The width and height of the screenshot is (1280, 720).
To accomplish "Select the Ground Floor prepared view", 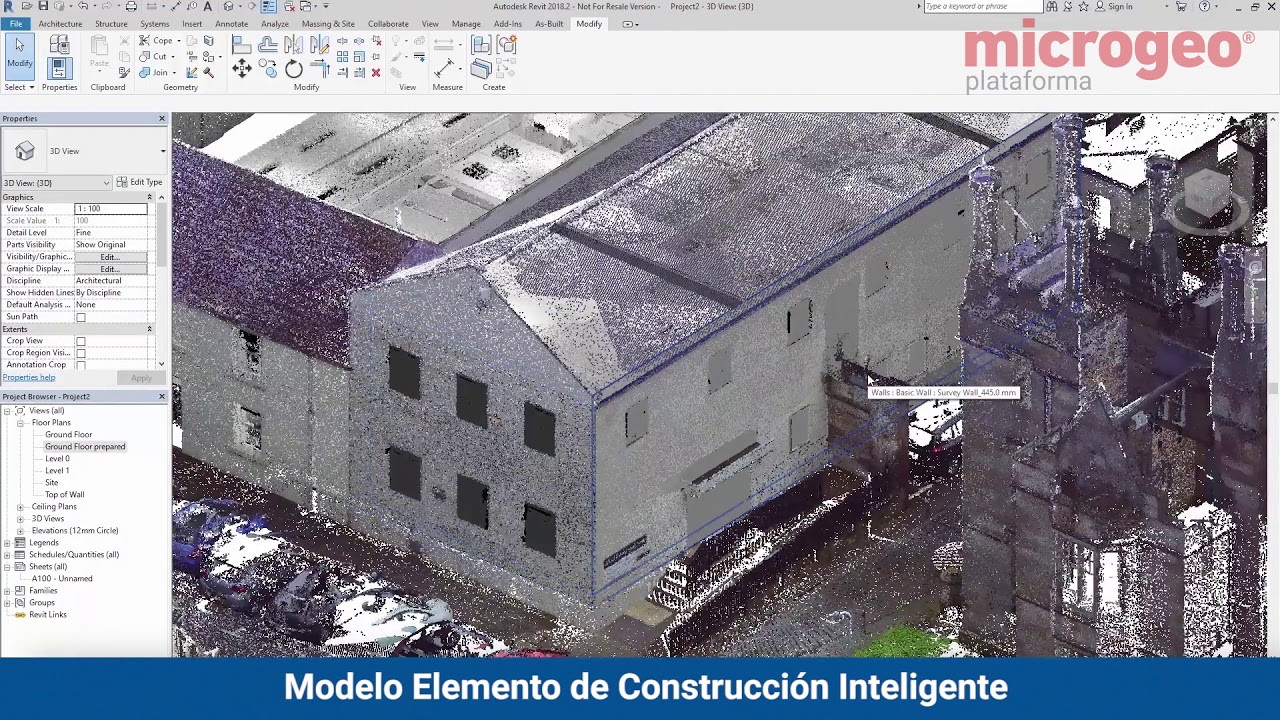I will 85,447.
